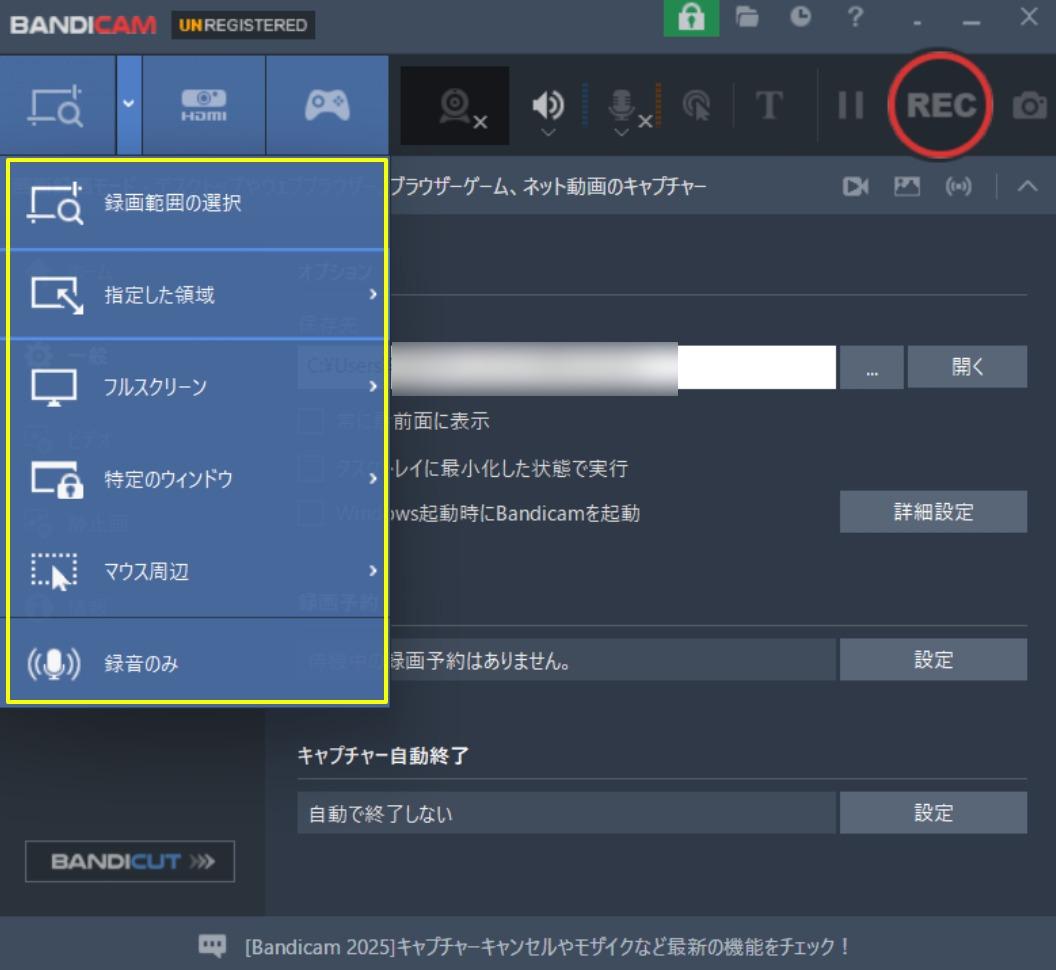1056x970 pixels.
Task: Choose フルスクリーン menu item
Action: pos(197,387)
